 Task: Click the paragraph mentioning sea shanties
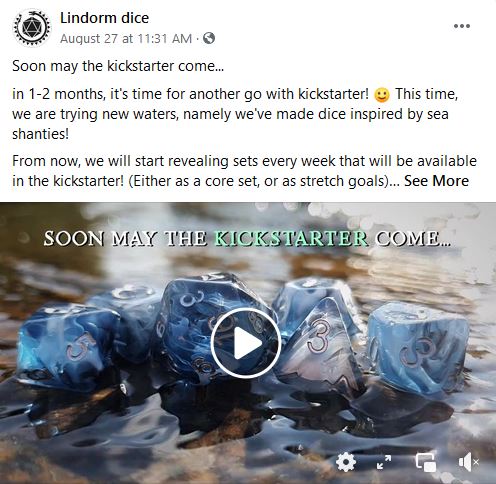coord(235,114)
